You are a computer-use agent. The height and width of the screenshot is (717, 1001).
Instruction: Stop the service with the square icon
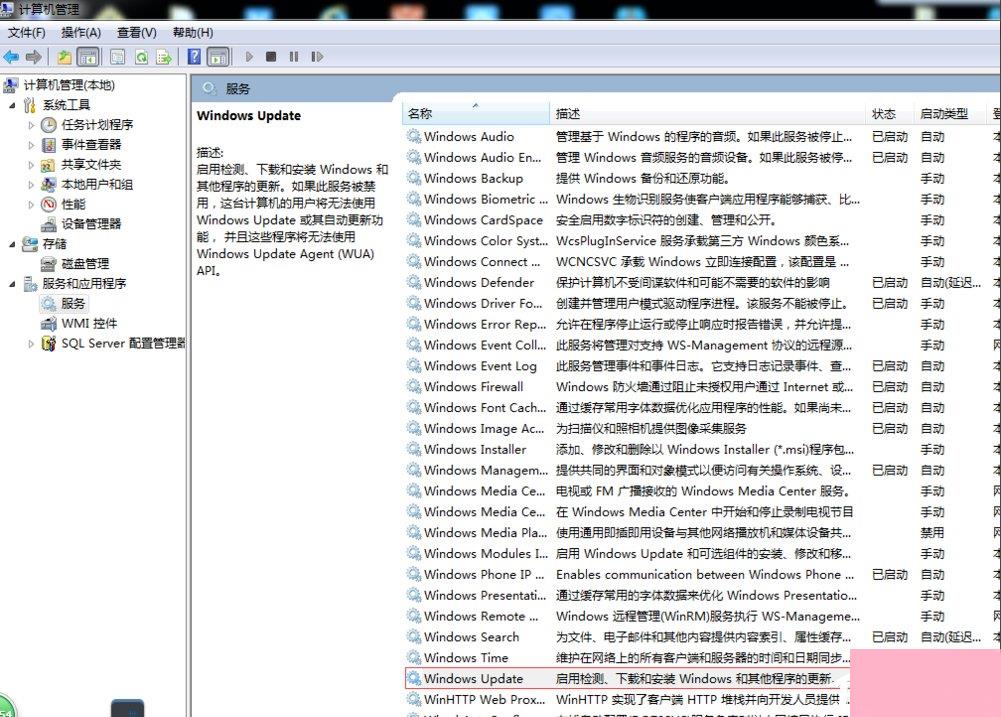271,57
